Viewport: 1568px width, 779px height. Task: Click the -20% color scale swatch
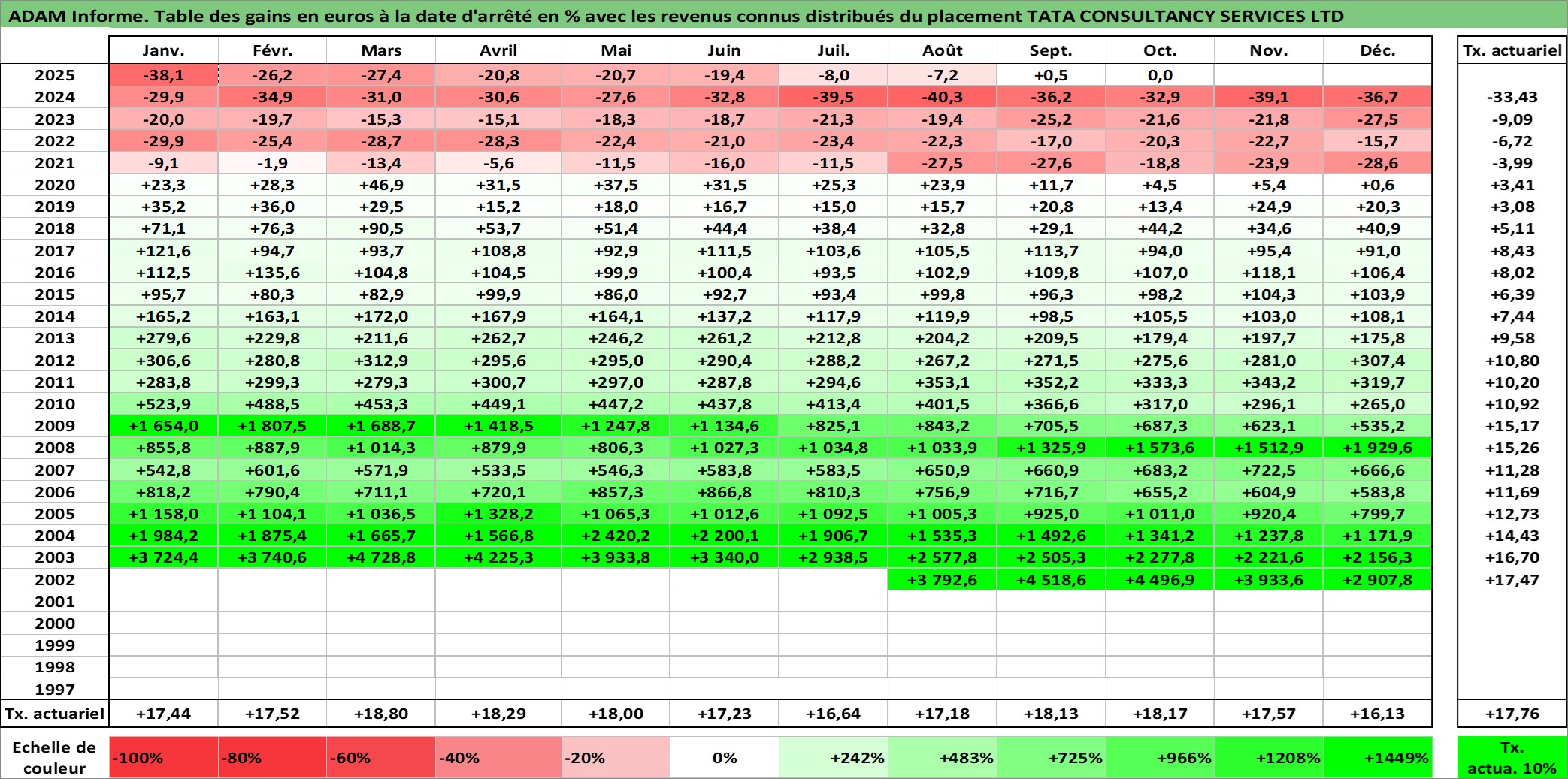click(616, 758)
